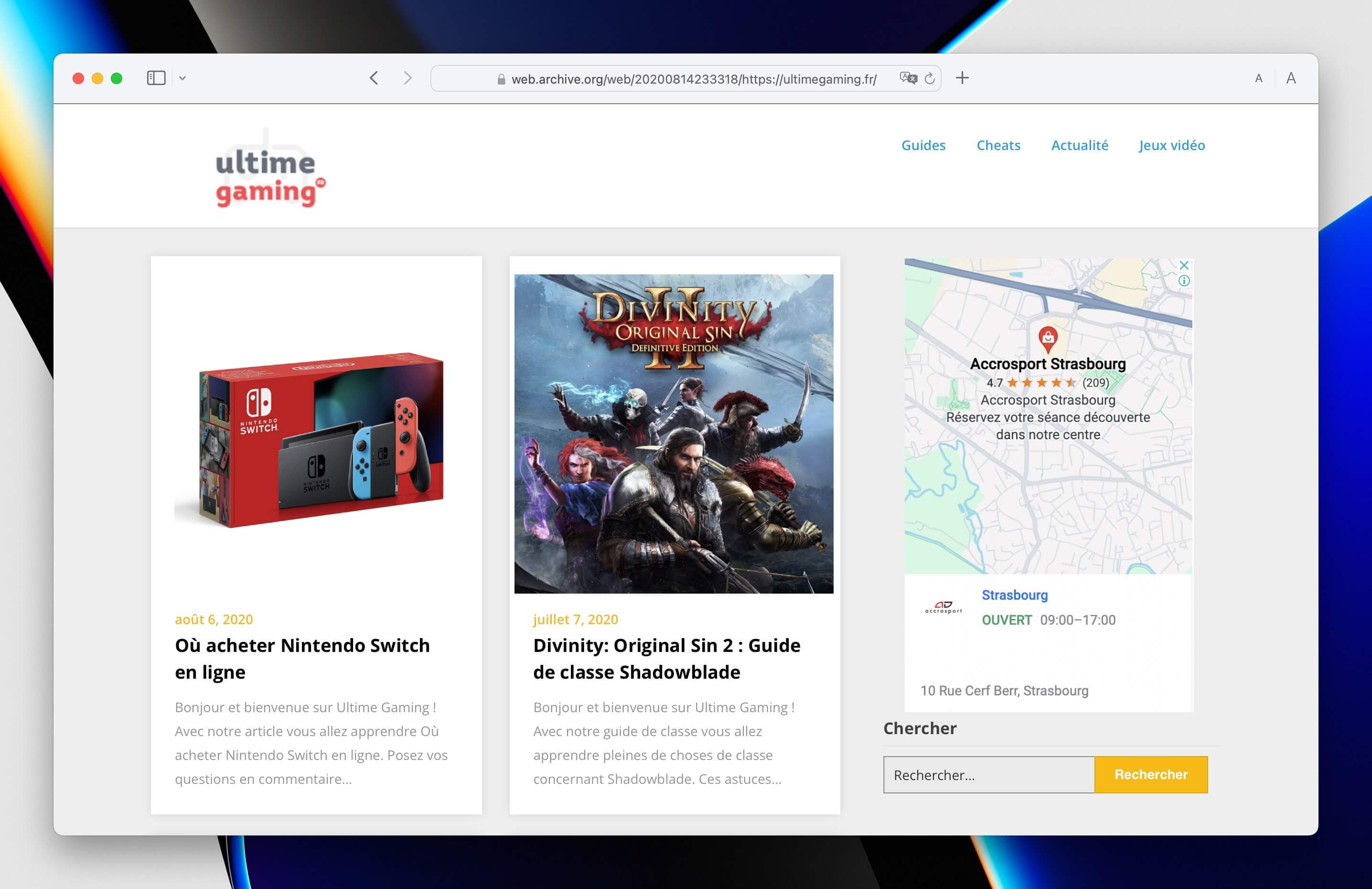Click the Safari sidebar toggle icon

[156, 78]
